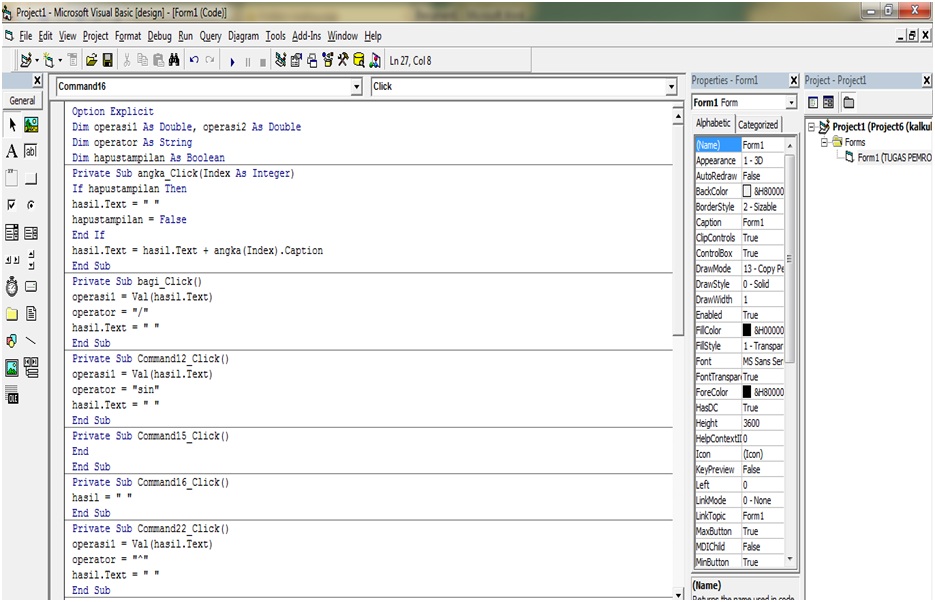Viewport: 935px width, 602px height.
Task: Open the Command16 object dropdown
Action: (x=357, y=87)
